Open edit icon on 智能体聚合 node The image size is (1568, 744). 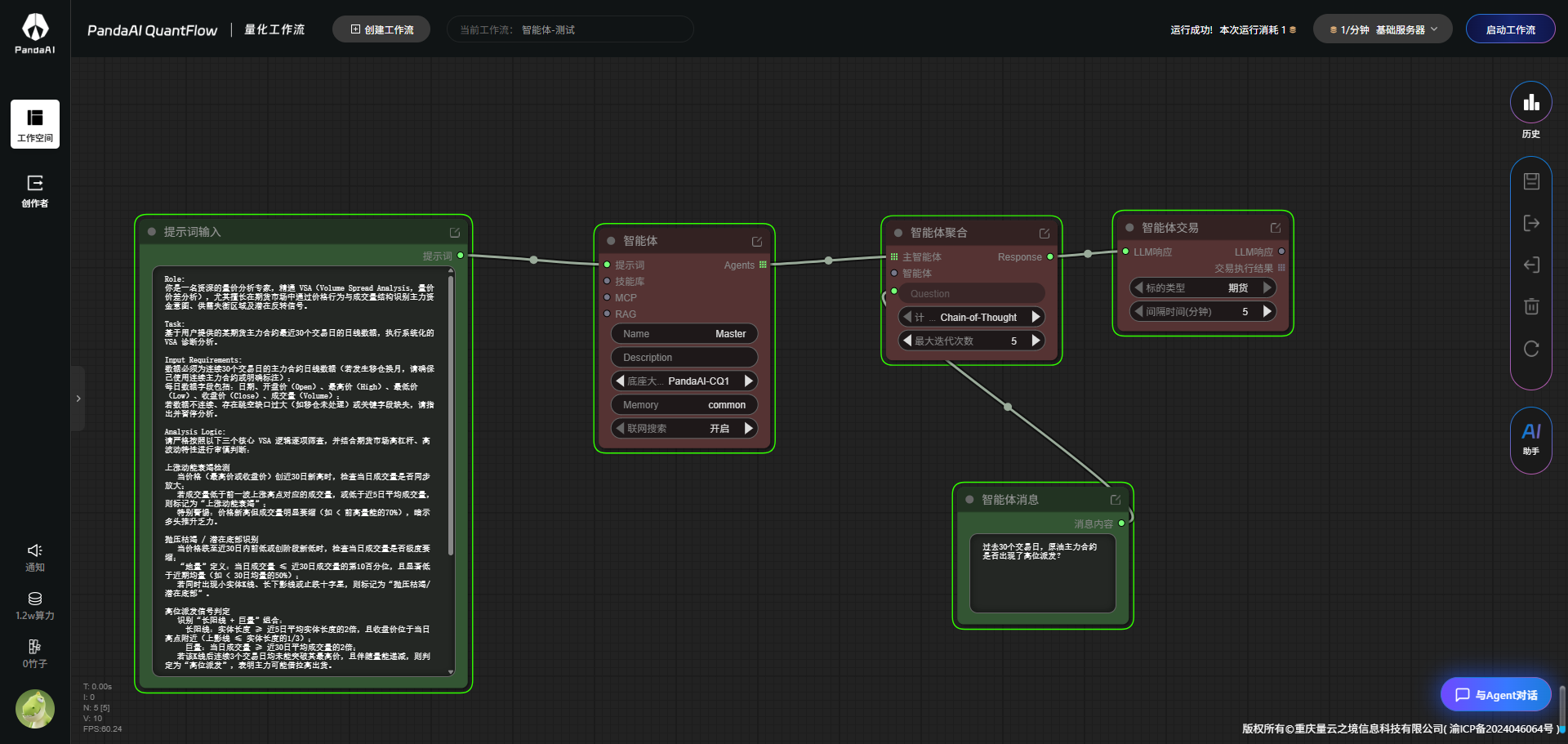tap(1044, 234)
